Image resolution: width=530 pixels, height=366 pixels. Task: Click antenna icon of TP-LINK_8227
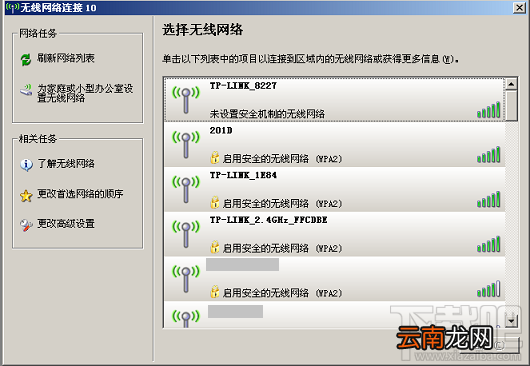[186, 100]
